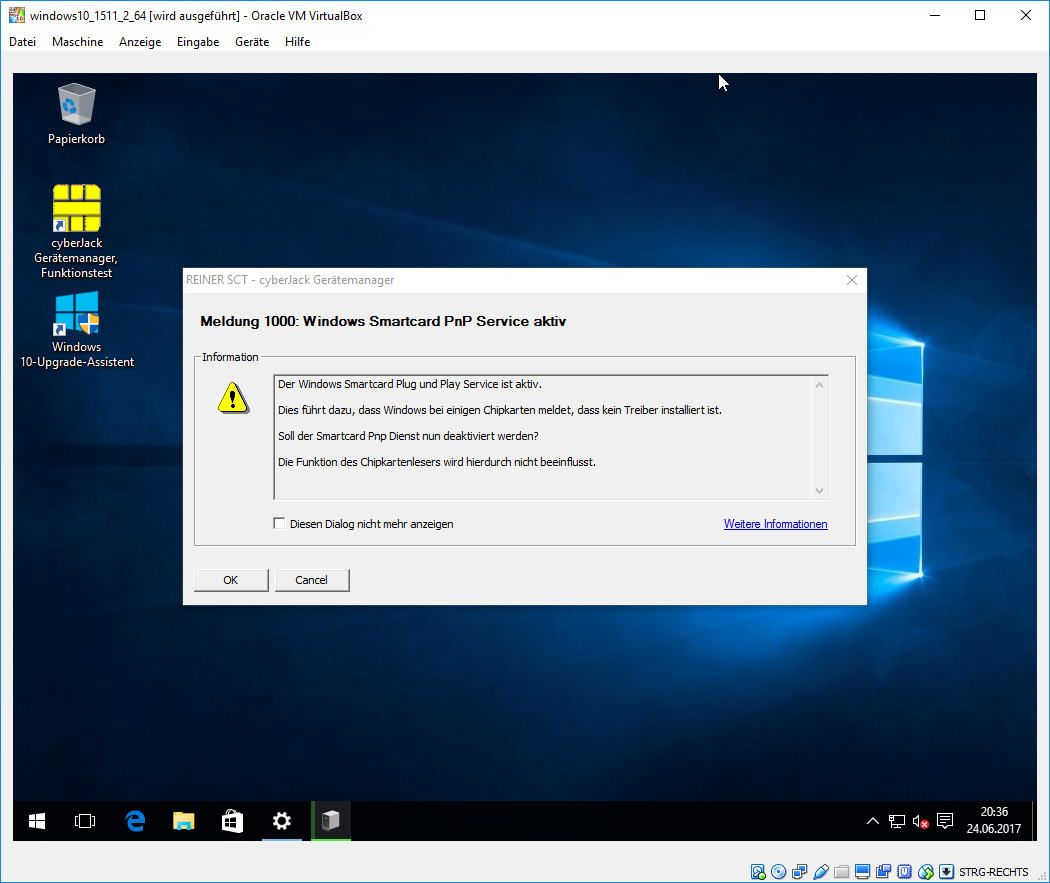Select the Windows 10-Upgrade-Assistent shortcut
Image resolution: width=1050 pixels, height=883 pixels.
tap(76, 330)
